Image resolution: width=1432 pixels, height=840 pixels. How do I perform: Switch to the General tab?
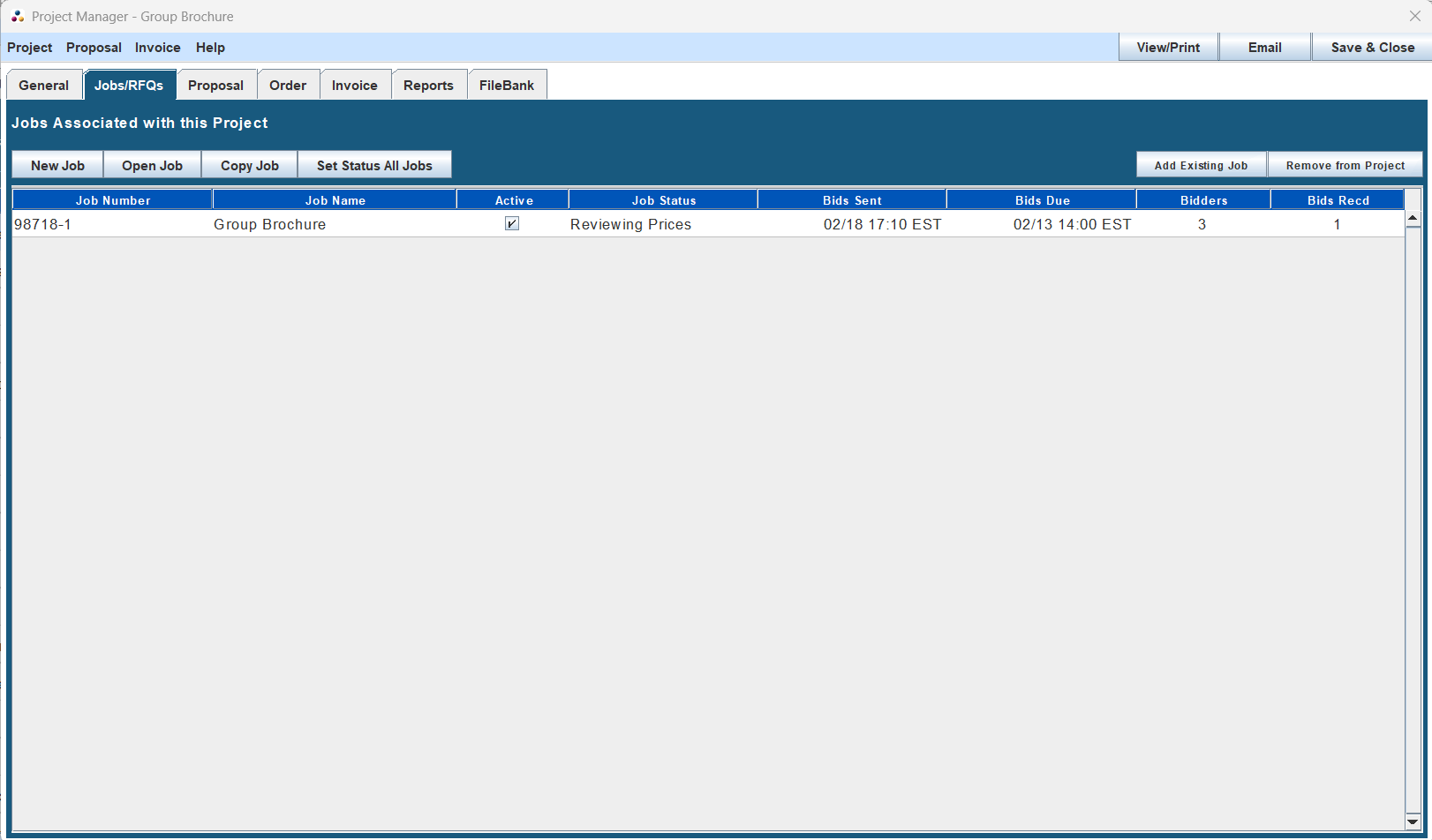pyautogui.click(x=43, y=85)
